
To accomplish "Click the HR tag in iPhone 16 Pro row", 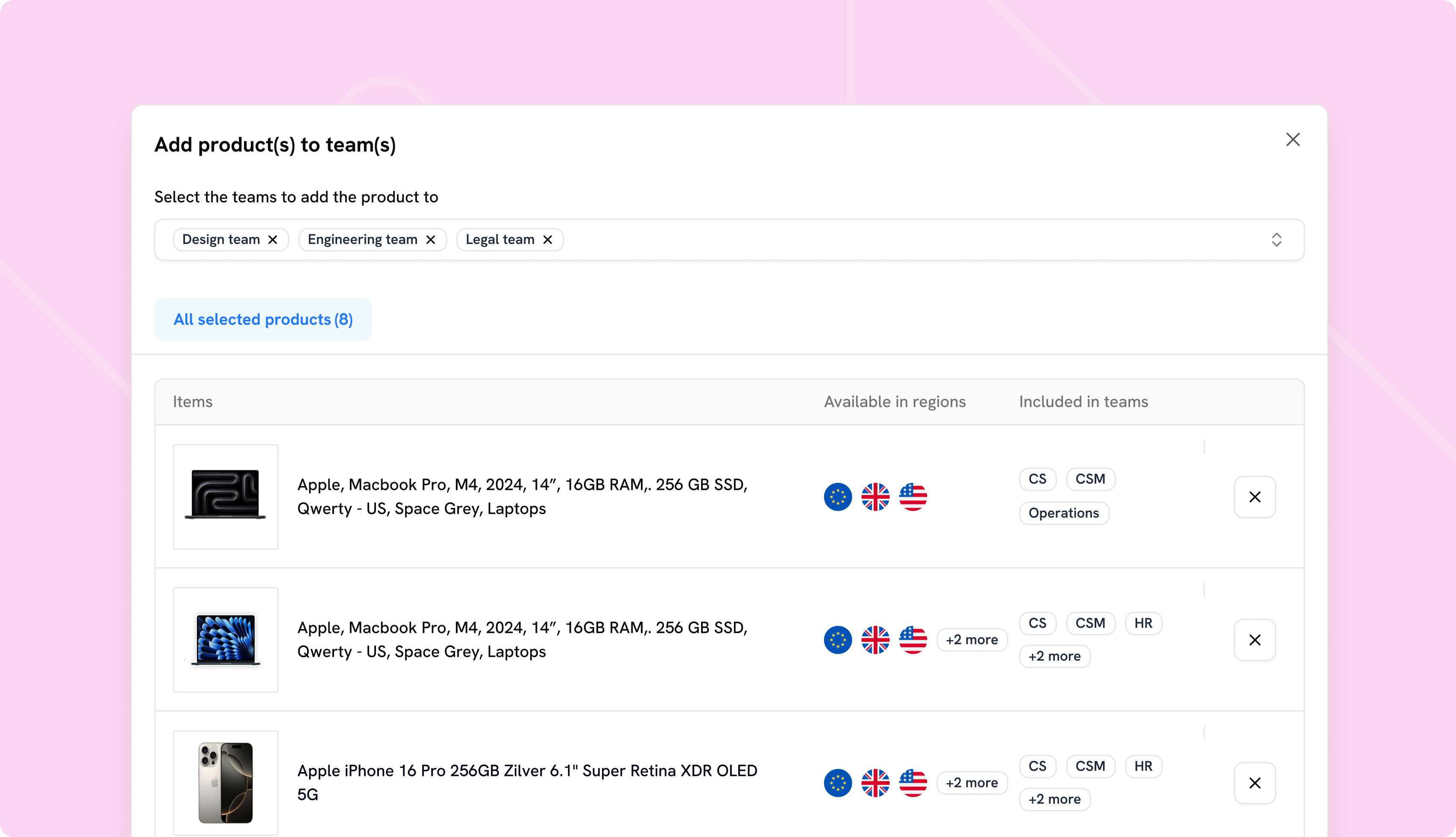I will click(1143, 766).
